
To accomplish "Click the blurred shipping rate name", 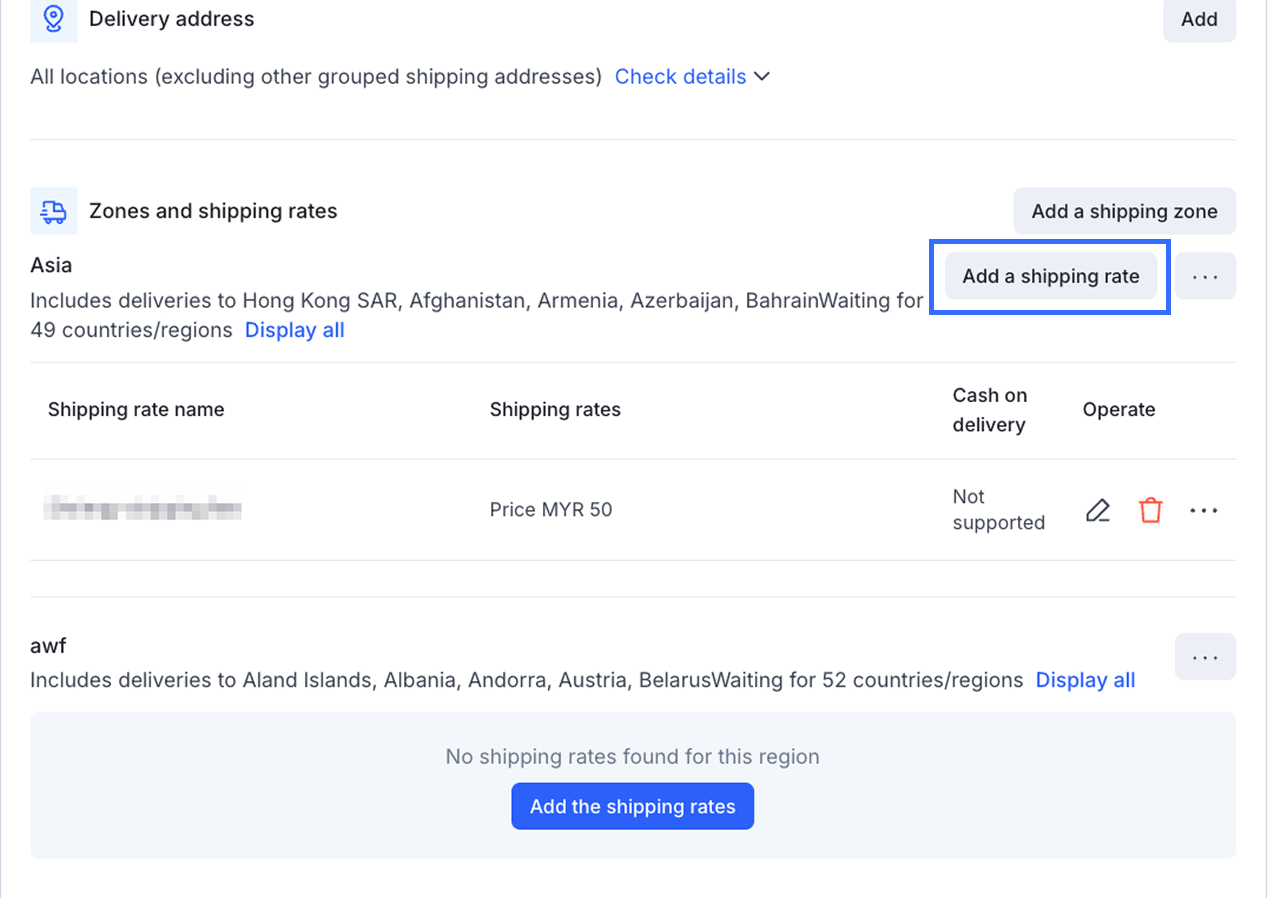I will coord(143,510).
